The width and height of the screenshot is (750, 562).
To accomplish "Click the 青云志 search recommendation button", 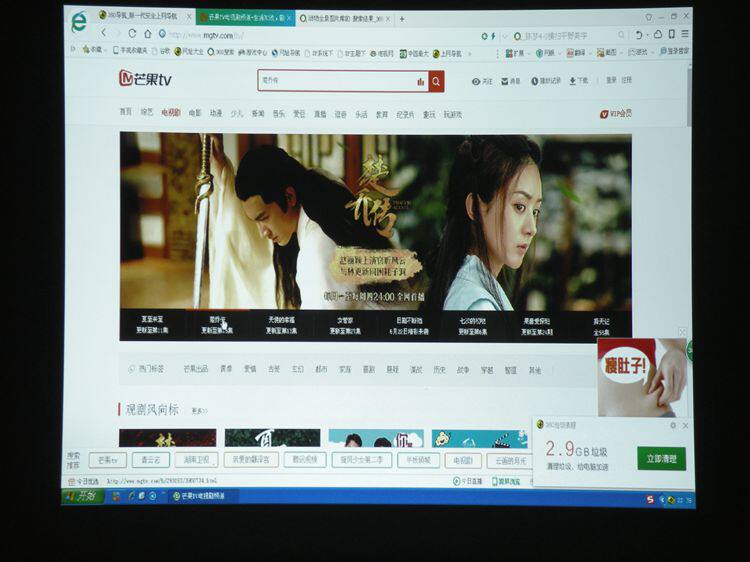I will [151, 460].
